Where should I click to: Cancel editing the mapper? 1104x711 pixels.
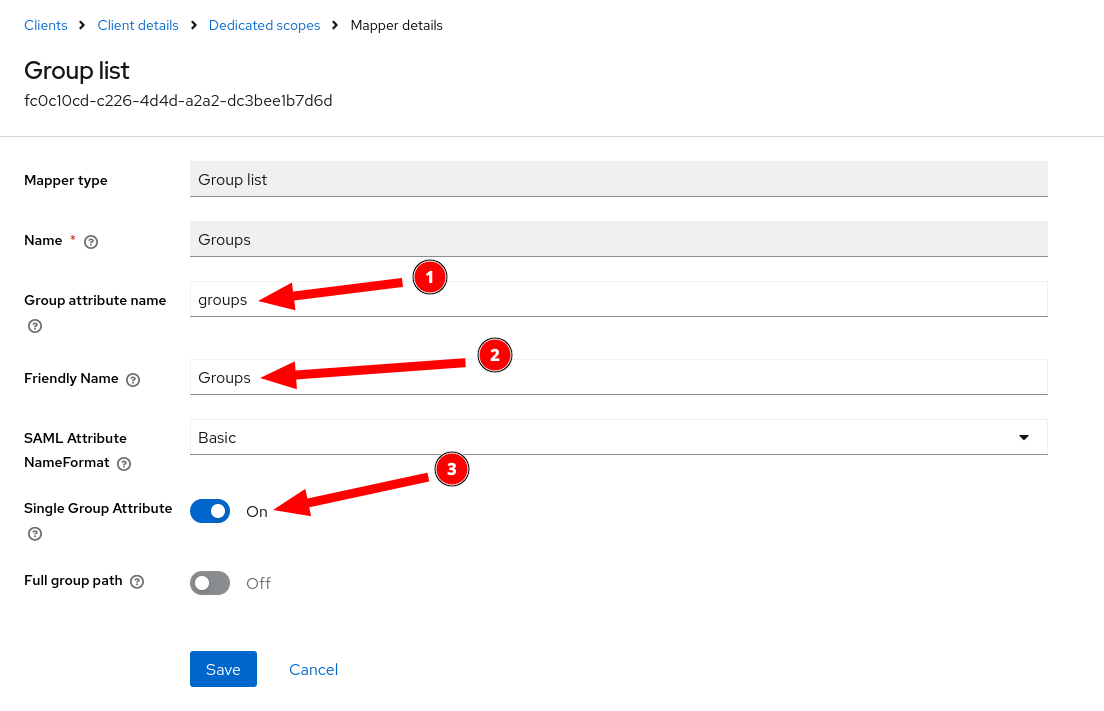coord(313,669)
